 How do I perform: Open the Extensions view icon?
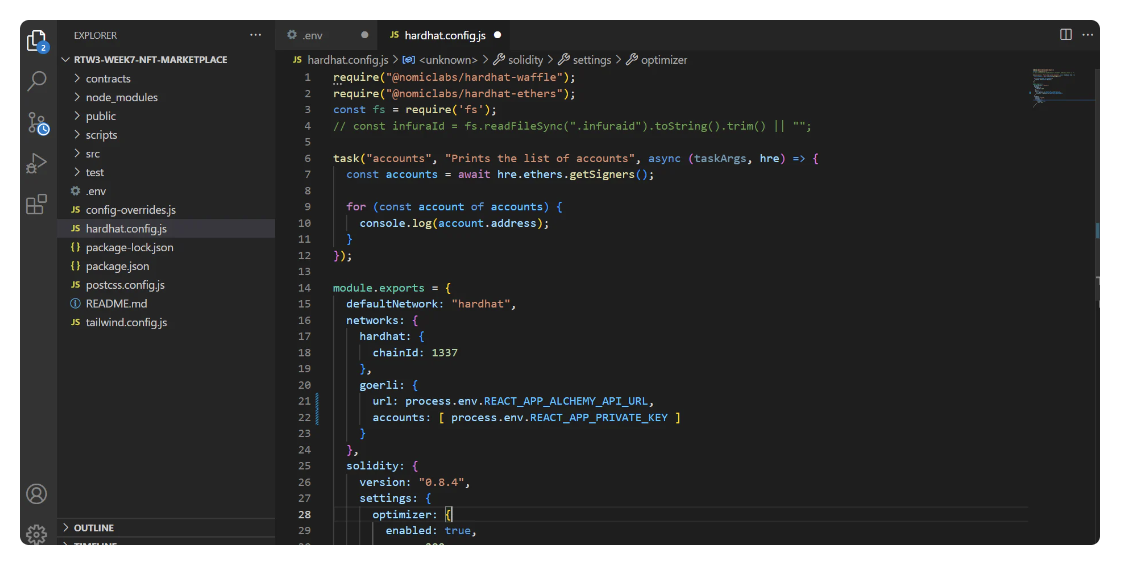click(37, 204)
